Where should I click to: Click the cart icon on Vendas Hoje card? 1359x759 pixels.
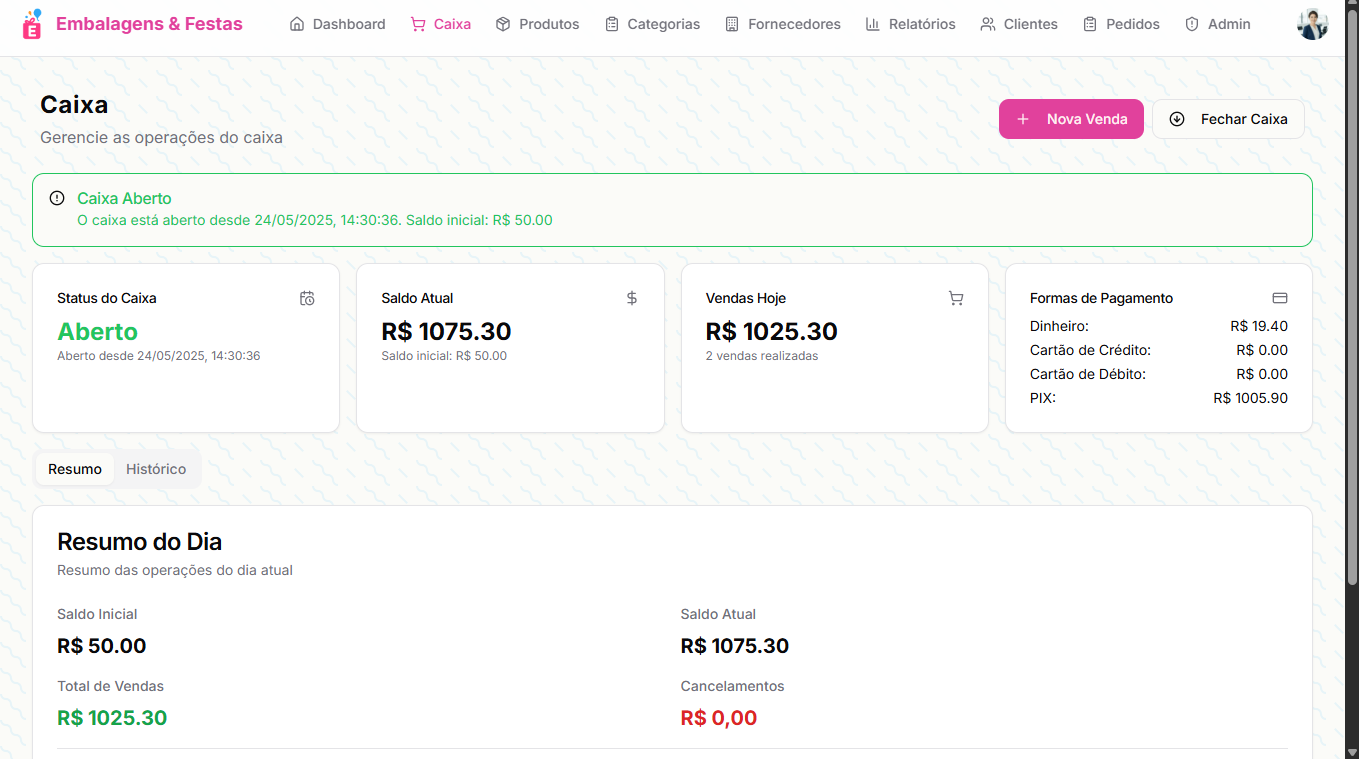pos(956,298)
